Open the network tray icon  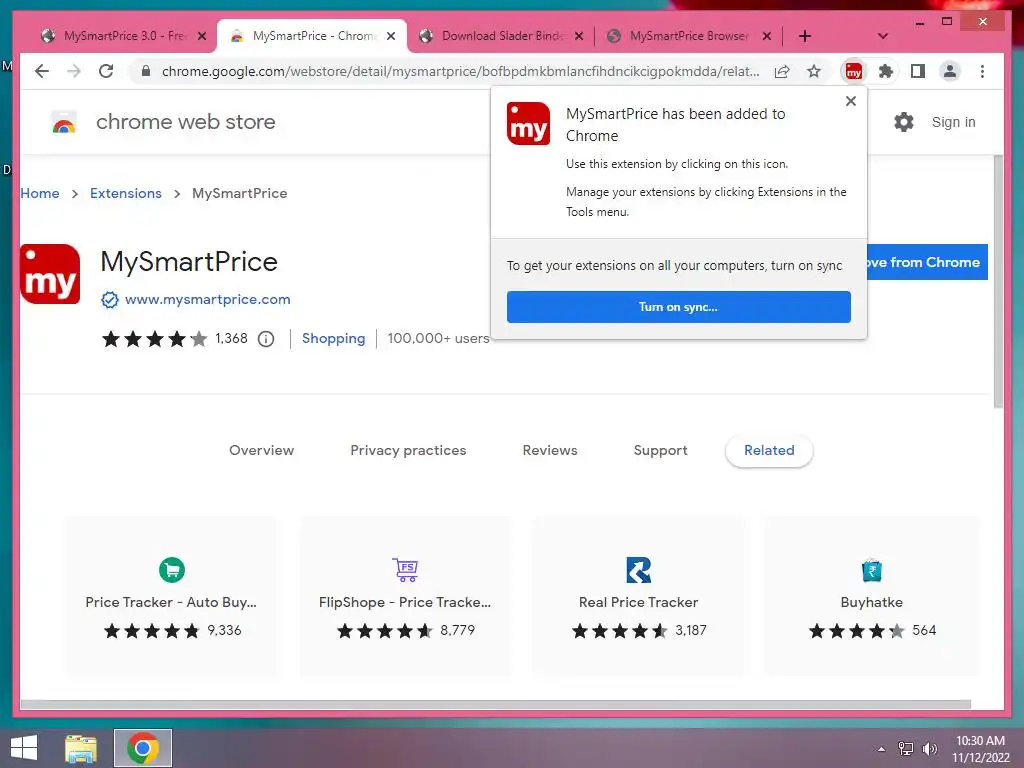(x=906, y=748)
